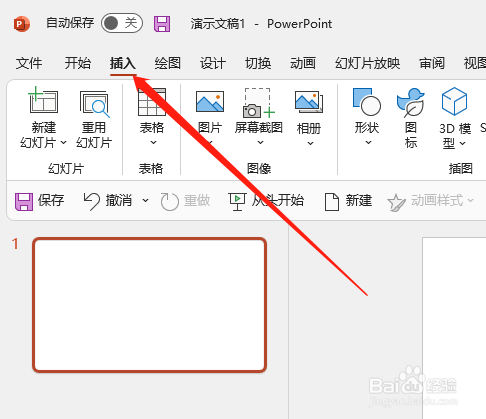
Task: Select the 插入 (Insert) tab
Action: [123, 63]
